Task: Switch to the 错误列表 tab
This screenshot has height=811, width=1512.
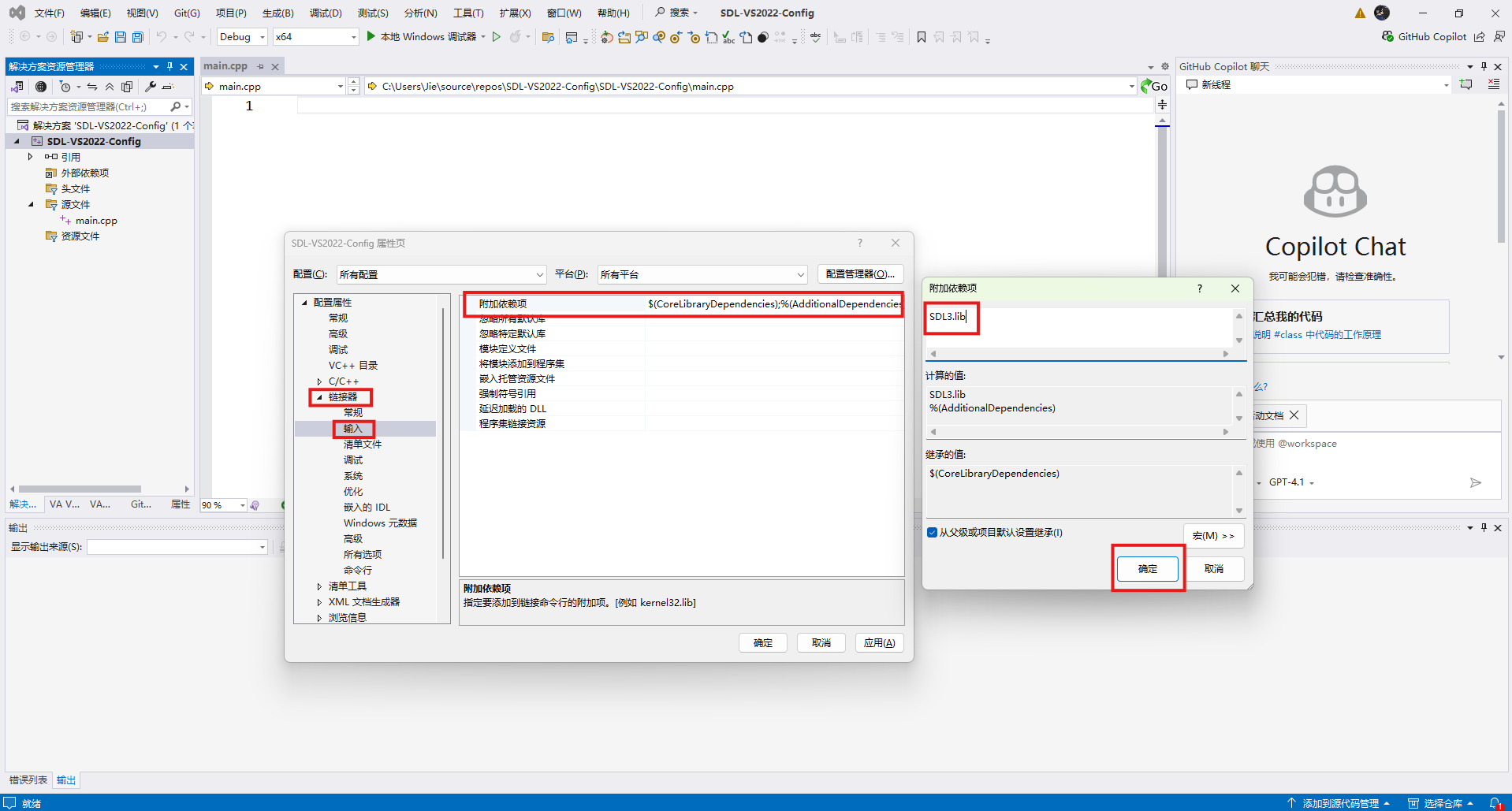Action: 28,779
